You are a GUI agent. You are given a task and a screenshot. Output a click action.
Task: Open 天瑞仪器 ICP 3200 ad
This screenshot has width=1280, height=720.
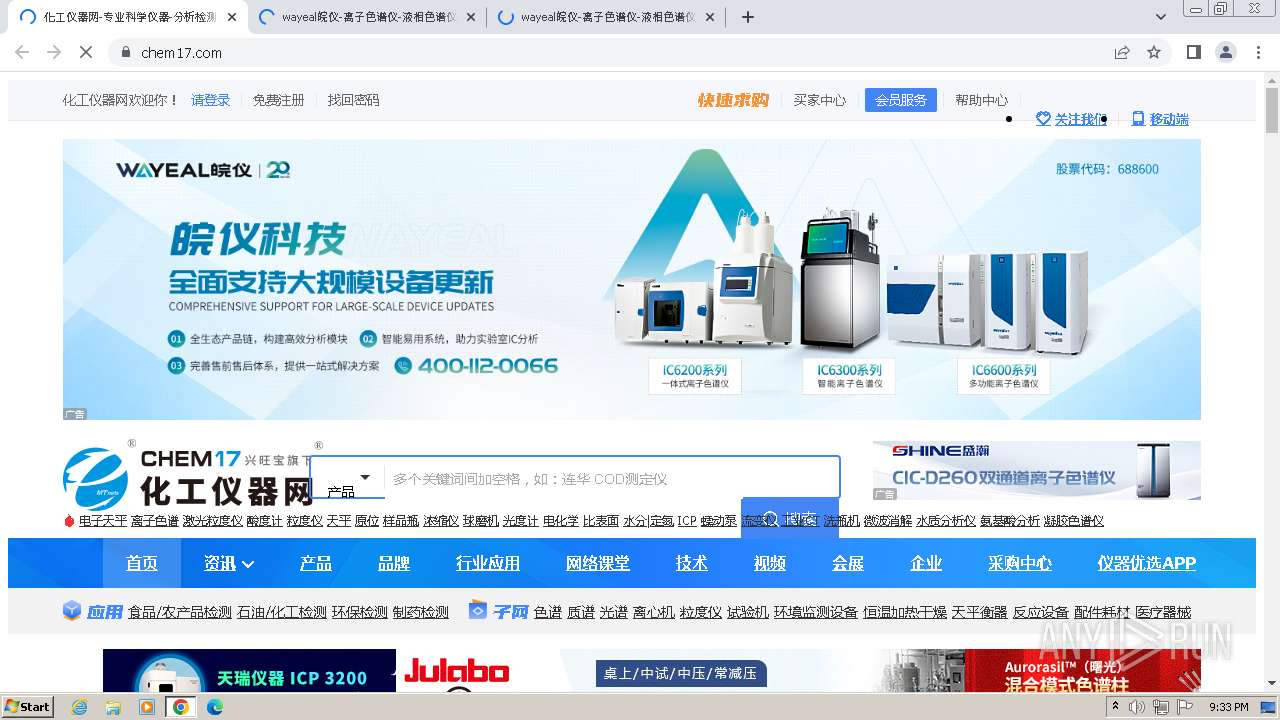249,670
